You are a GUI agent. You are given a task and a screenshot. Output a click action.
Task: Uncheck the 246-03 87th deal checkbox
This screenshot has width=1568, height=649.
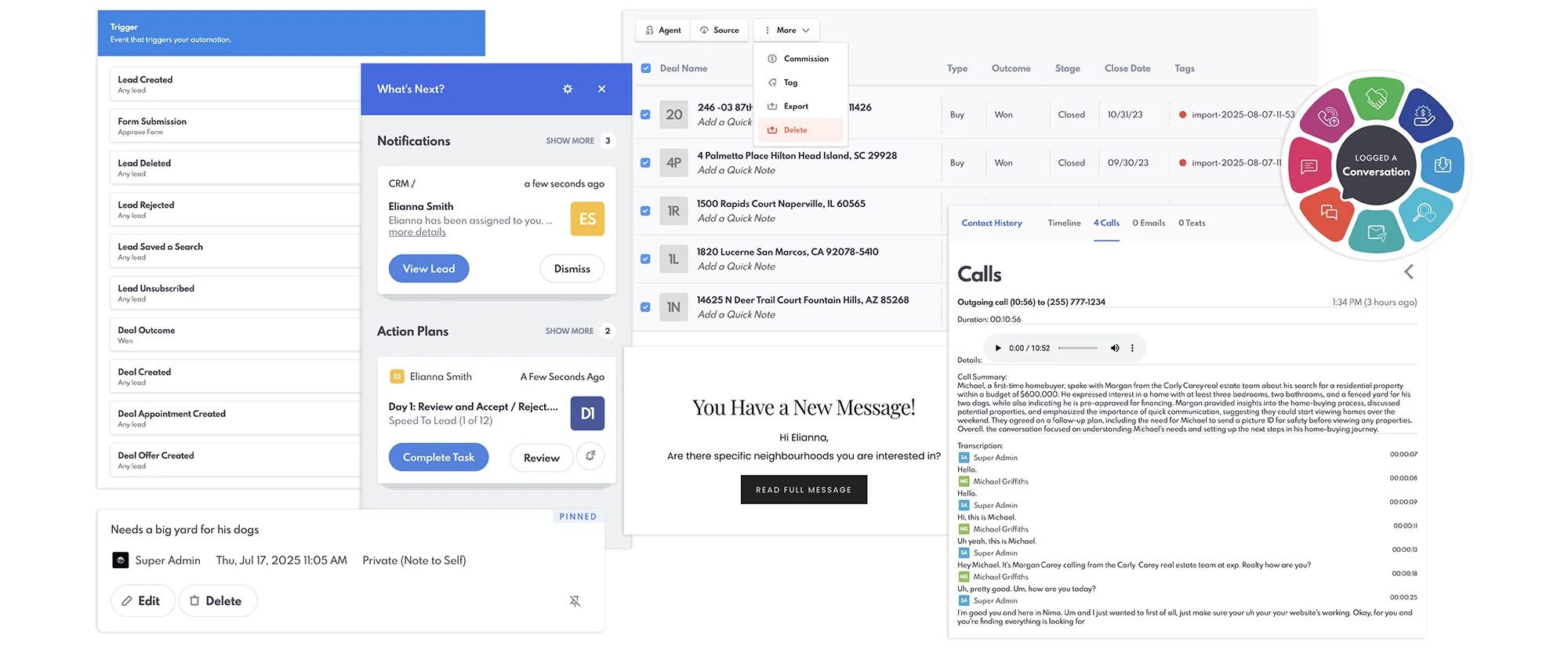point(645,114)
